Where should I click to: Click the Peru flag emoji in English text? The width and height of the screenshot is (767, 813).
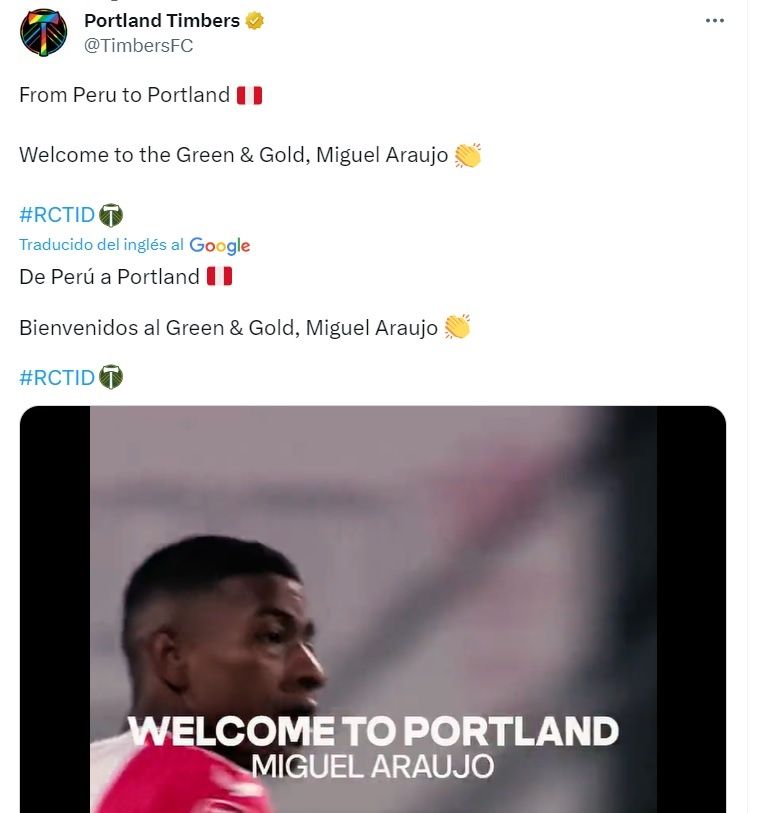click(249, 96)
